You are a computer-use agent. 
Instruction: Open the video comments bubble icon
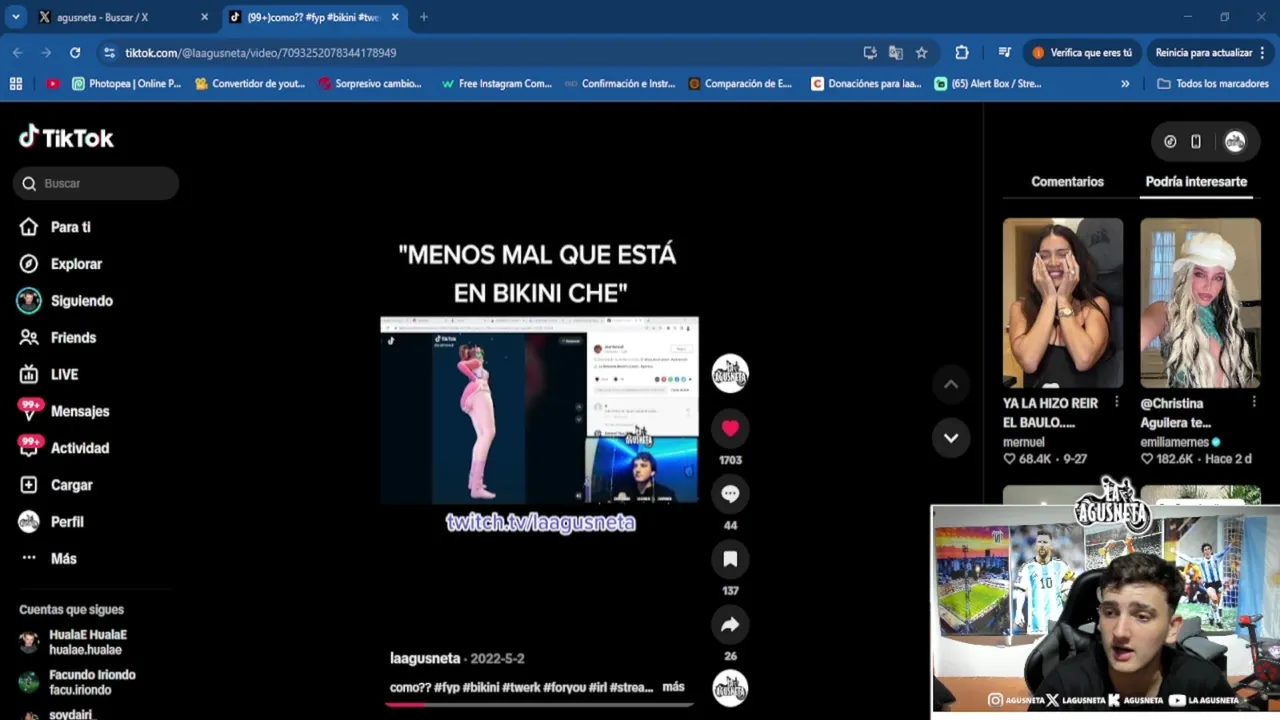(730, 493)
